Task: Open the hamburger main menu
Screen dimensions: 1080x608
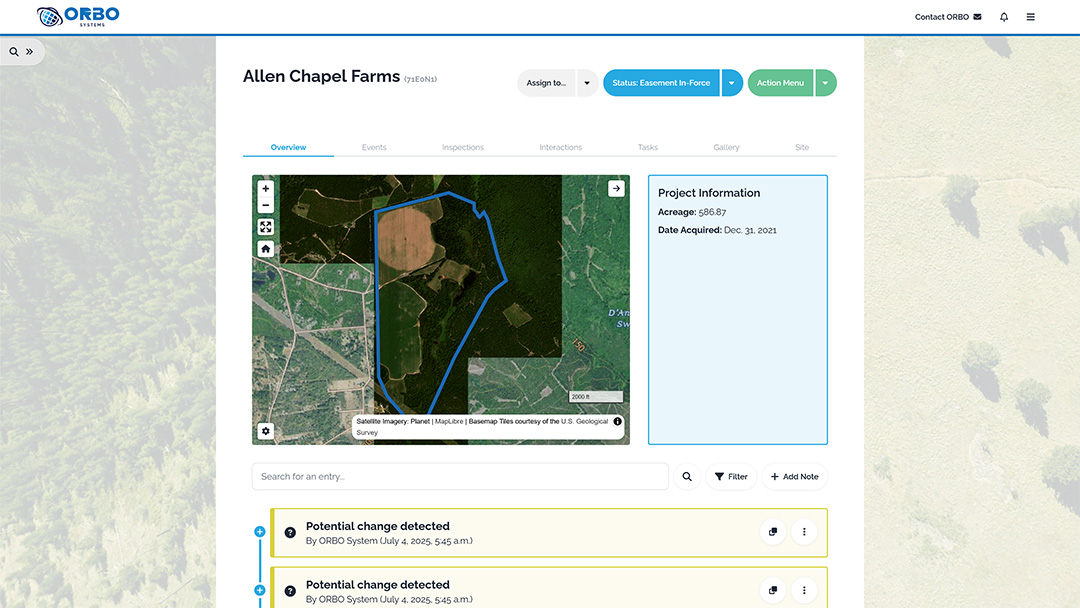Action: tap(1031, 17)
